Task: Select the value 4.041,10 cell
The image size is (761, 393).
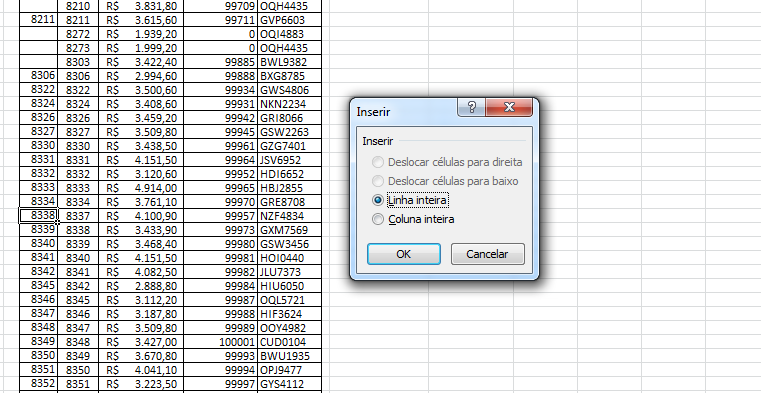Action: (141, 370)
